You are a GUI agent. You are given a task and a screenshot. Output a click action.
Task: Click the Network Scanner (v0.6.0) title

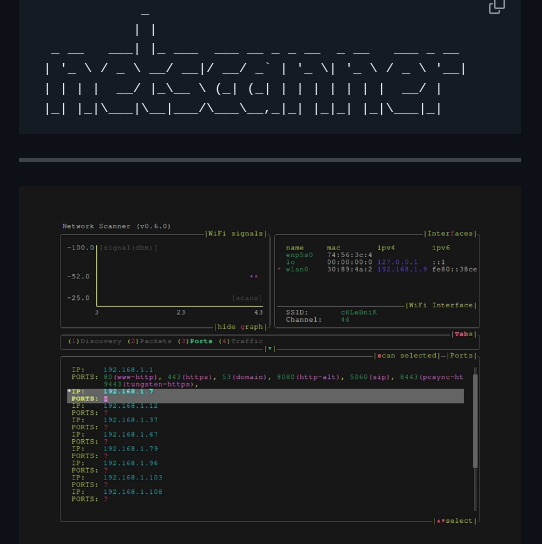point(117,226)
